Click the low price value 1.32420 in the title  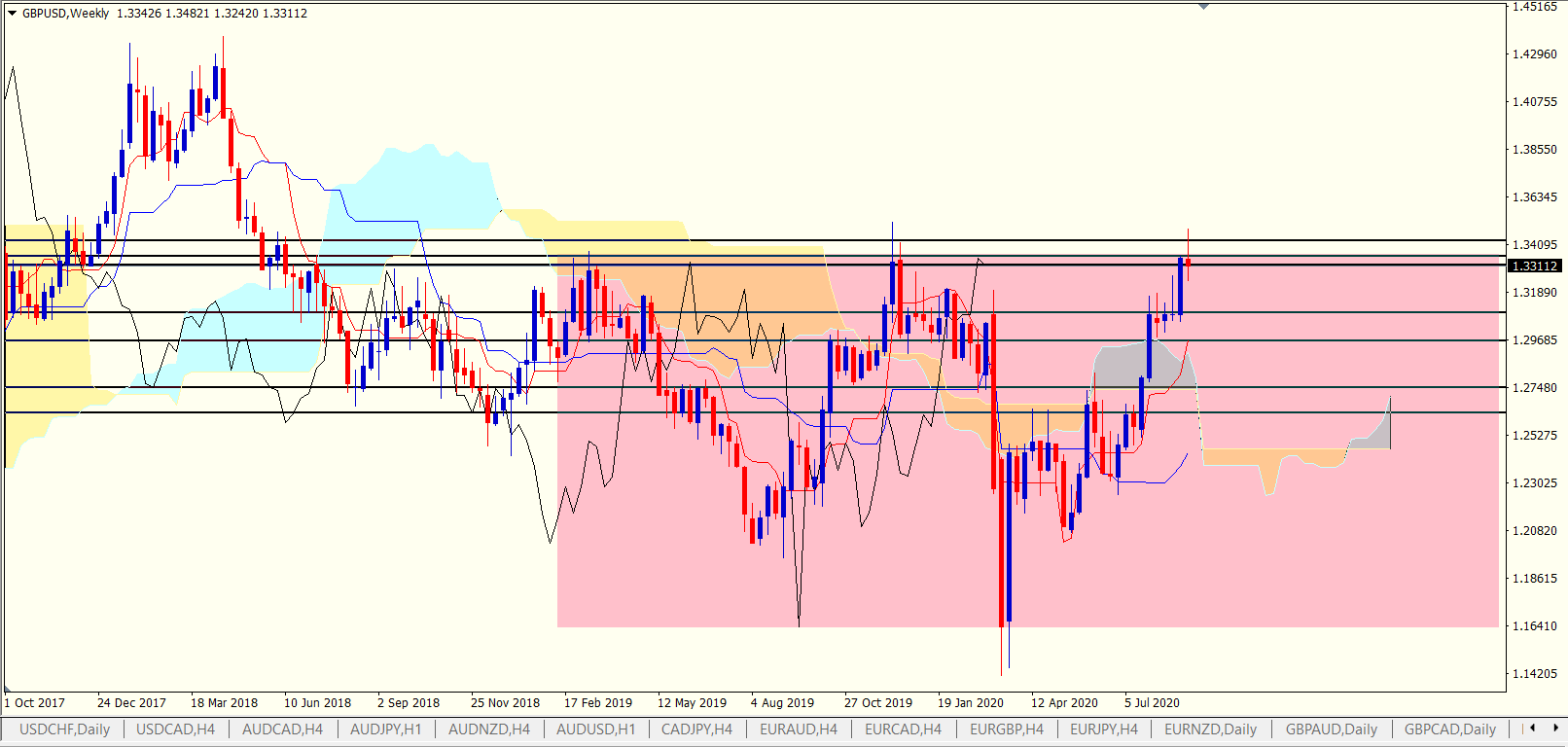click(x=236, y=14)
